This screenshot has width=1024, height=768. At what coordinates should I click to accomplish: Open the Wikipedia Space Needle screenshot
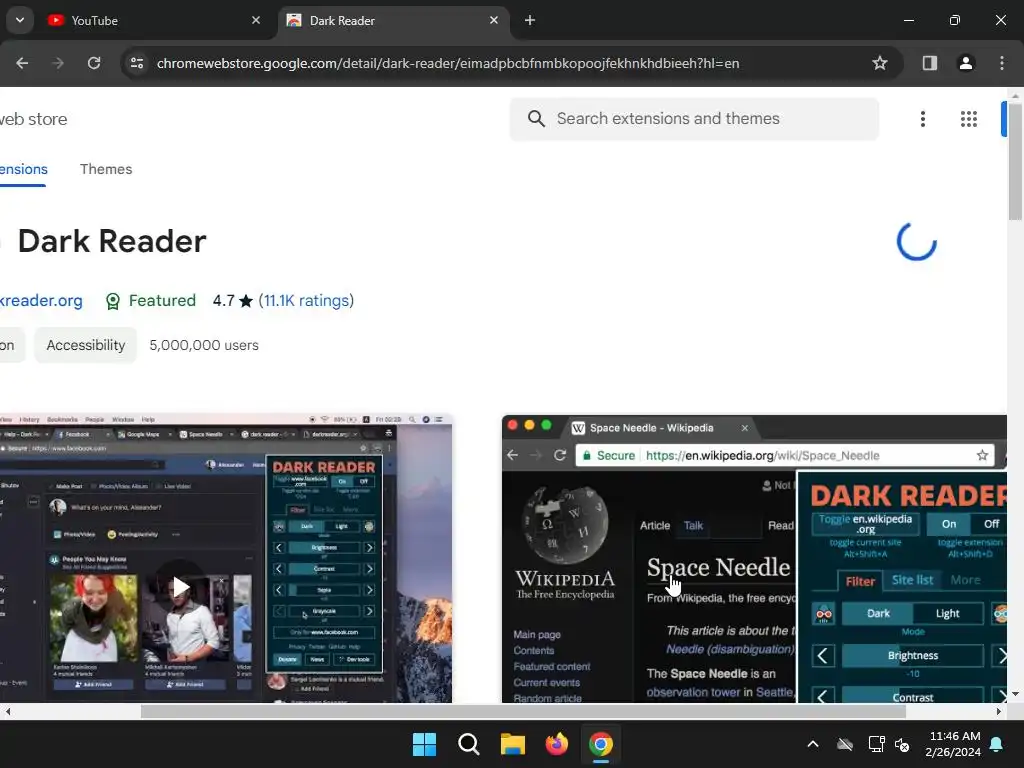pyautogui.click(x=754, y=559)
